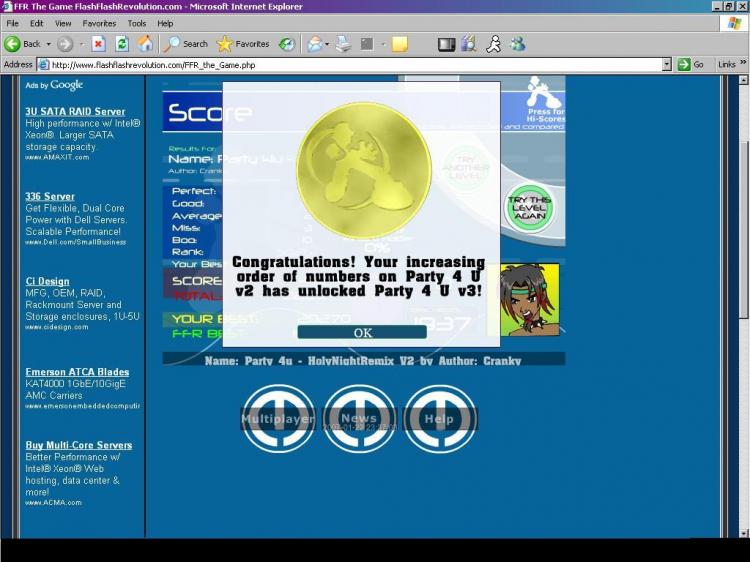Open the Ci Design ad link
Screen dimensions: 750x562
pyautogui.click(x=47, y=282)
